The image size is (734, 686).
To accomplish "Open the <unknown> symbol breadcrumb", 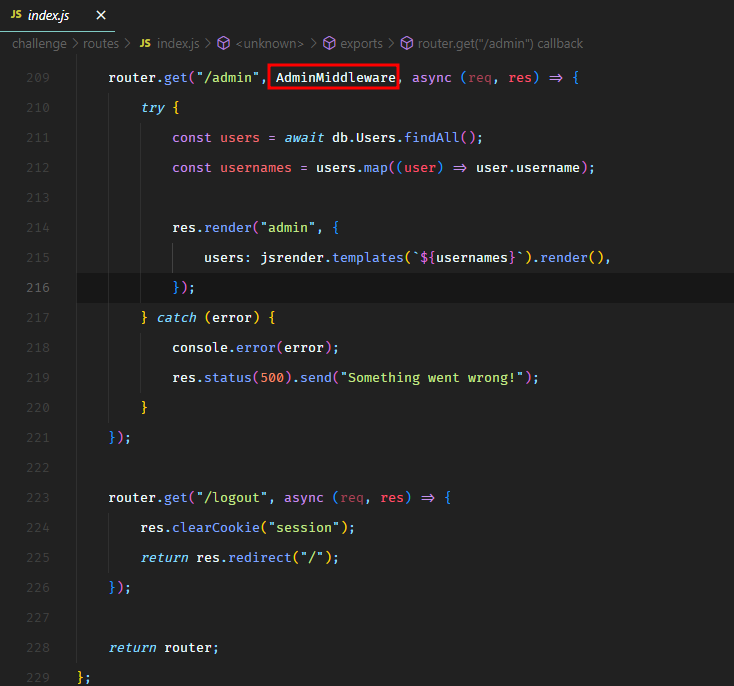I will 271,44.
